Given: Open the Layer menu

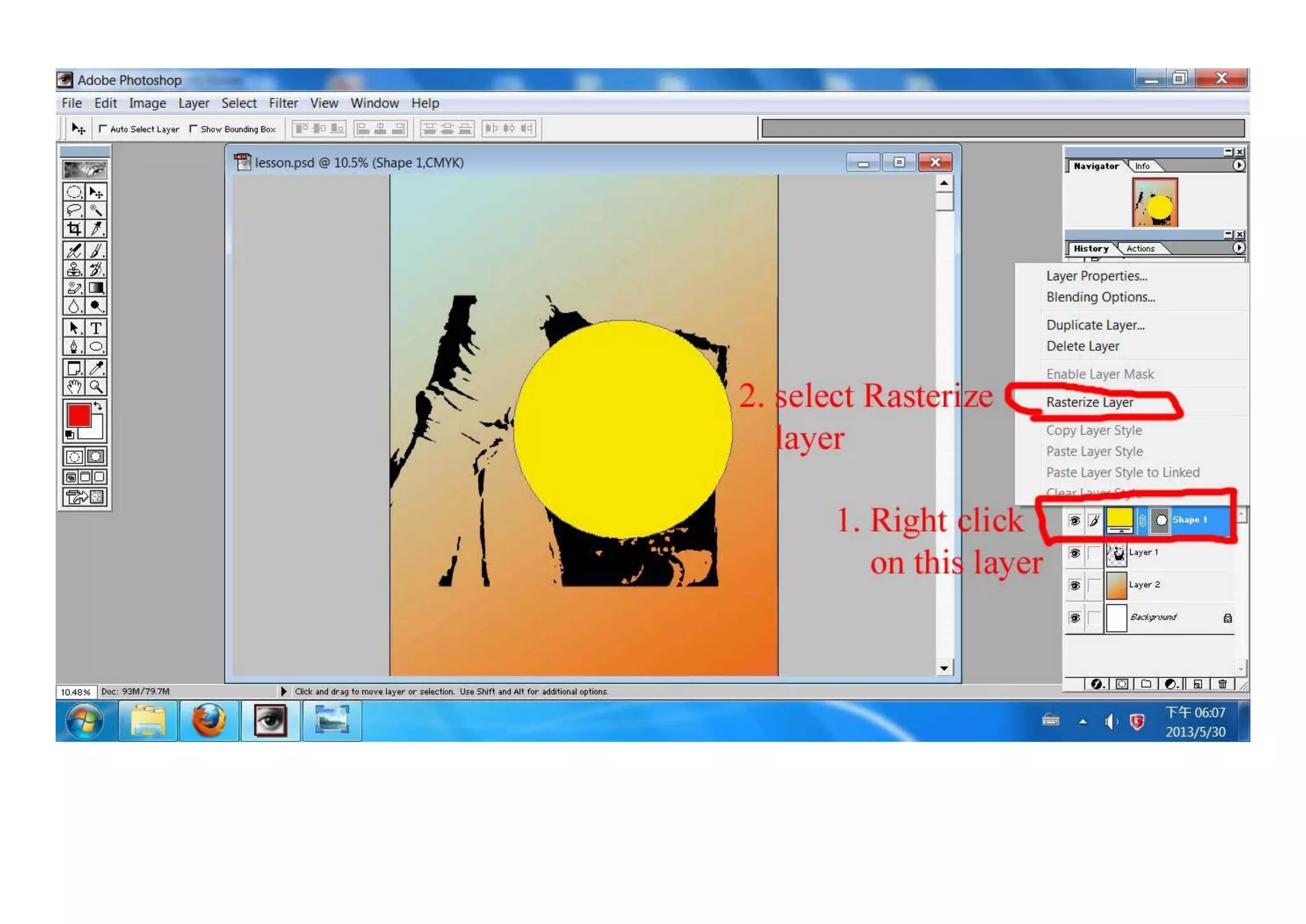Looking at the screenshot, I should click(193, 103).
